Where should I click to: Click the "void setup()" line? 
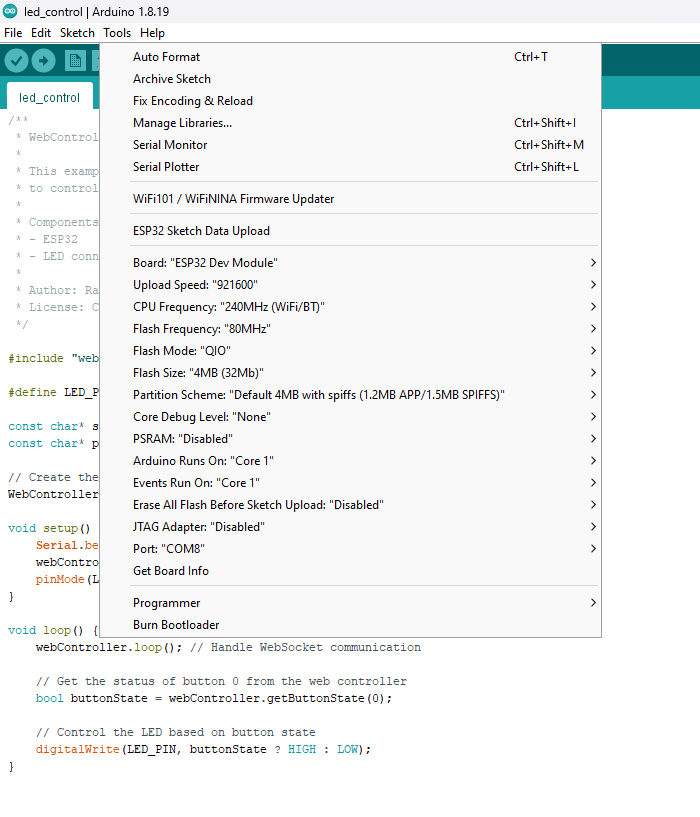coord(49,528)
